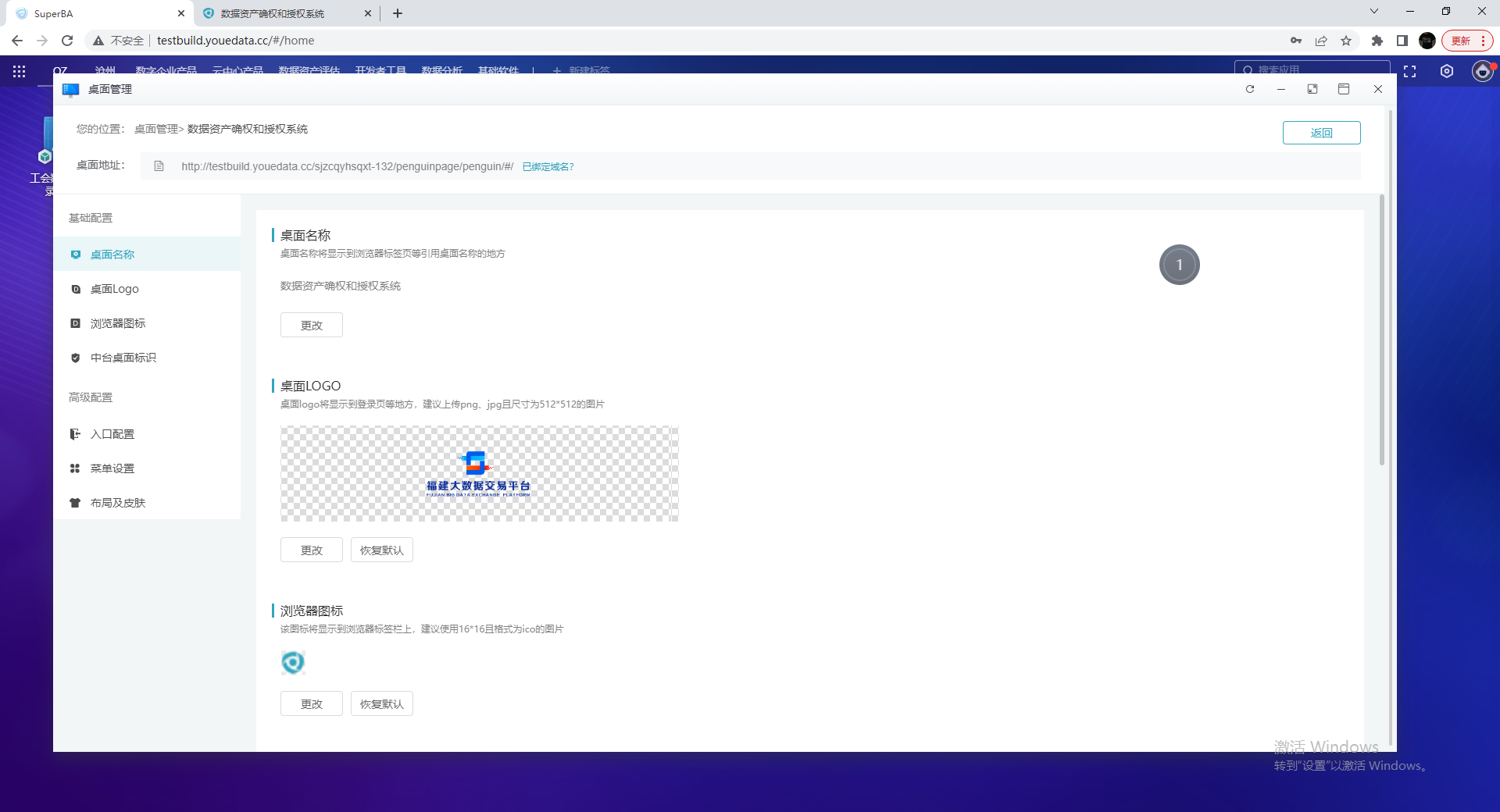Open a new browser tab
Image resolution: width=1500 pixels, height=812 pixels.
click(x=398, y=13)
